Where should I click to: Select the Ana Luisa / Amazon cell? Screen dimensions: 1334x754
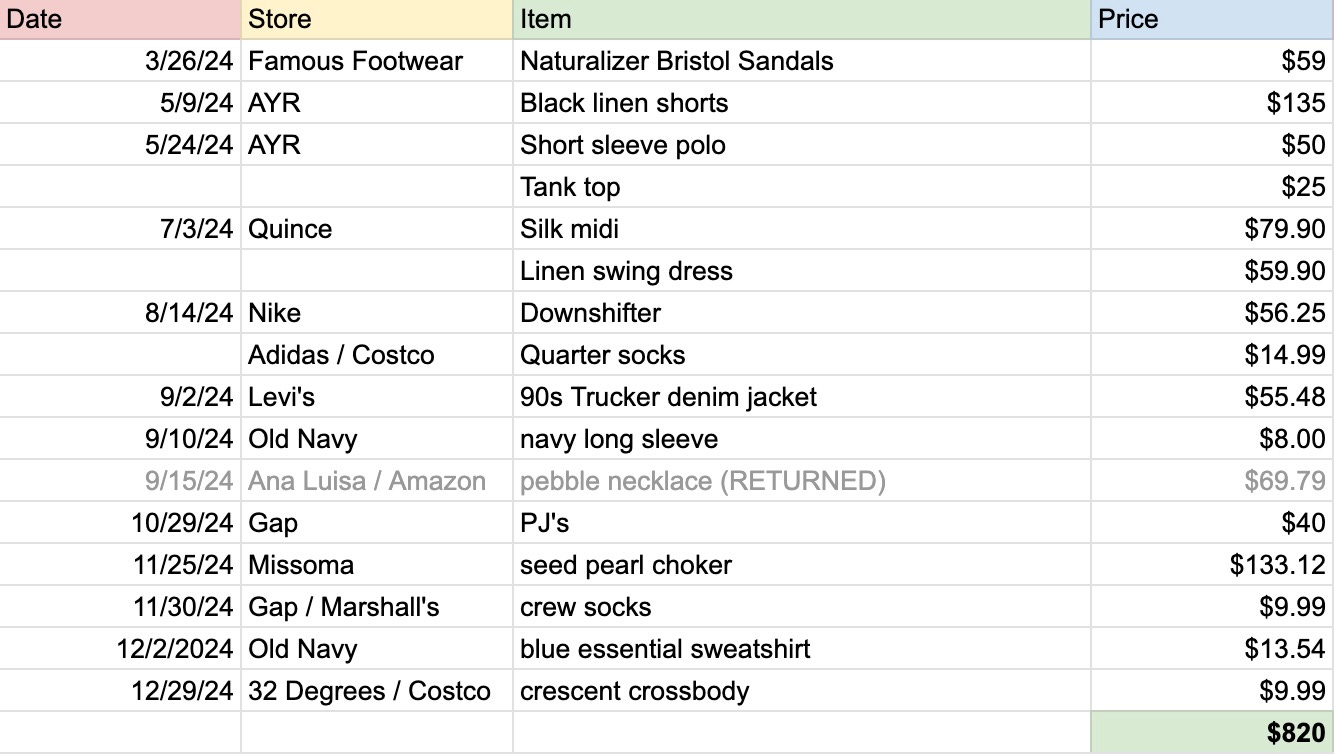click(x=377, y=481)
